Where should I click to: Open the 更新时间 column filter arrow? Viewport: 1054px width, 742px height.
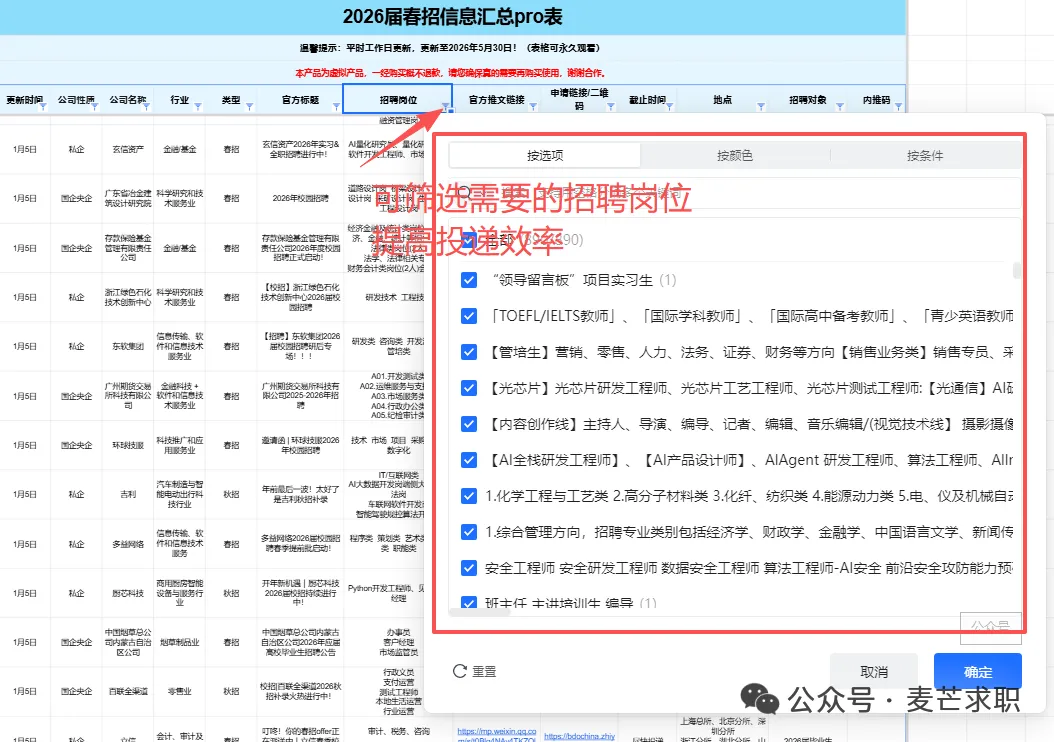43,107
